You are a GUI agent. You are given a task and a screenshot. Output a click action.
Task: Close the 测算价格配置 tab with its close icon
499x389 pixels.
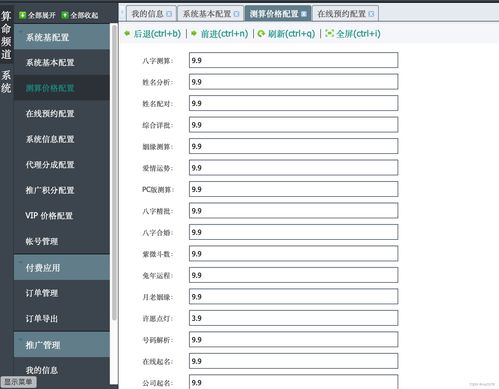pyautogui.click(x=304, y=14)
